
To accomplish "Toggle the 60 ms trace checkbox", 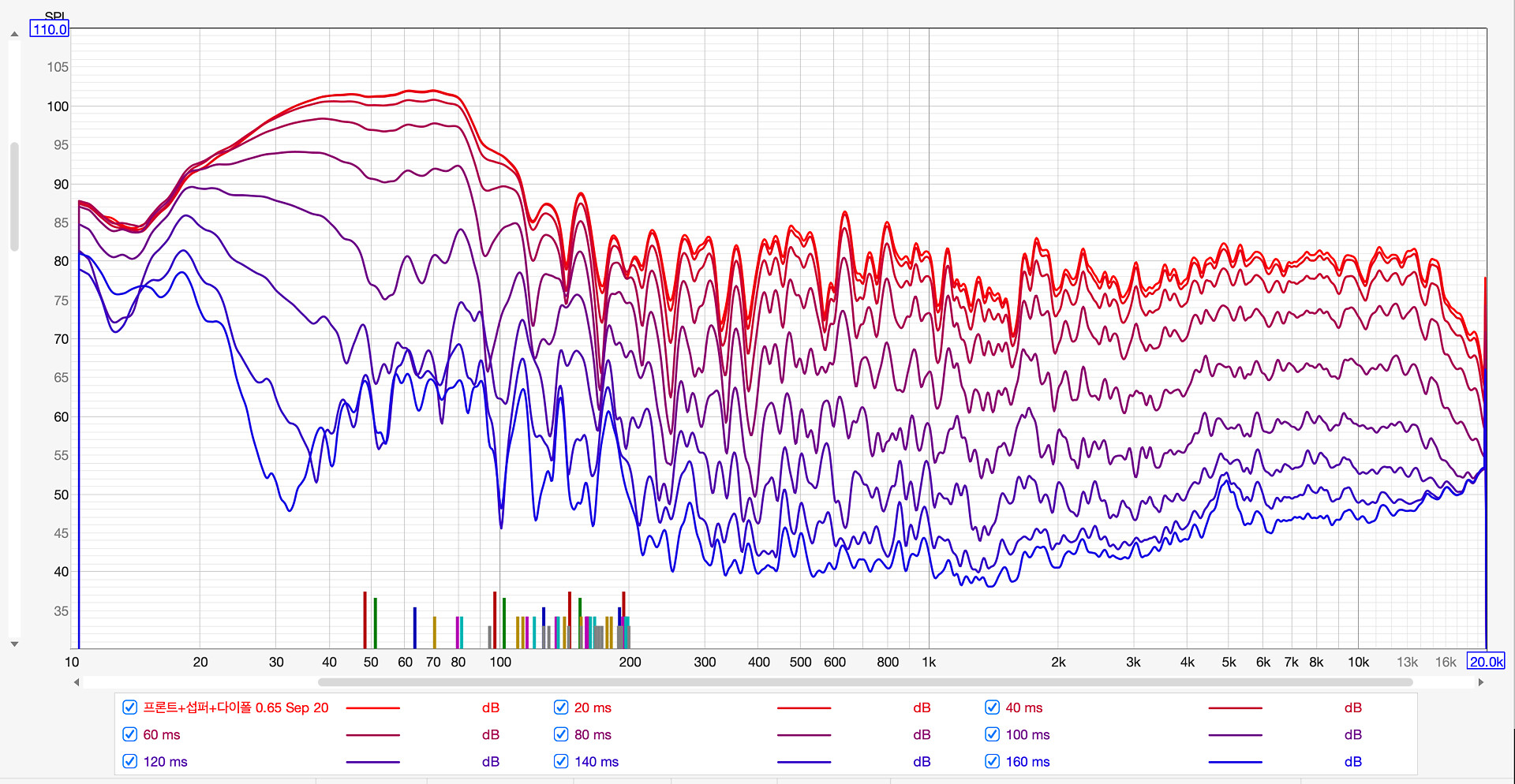I will coord(130,734).
